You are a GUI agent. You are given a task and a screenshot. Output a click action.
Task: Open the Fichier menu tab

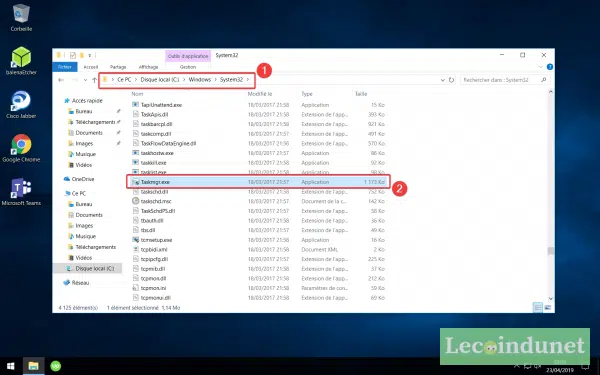point(65,67)
